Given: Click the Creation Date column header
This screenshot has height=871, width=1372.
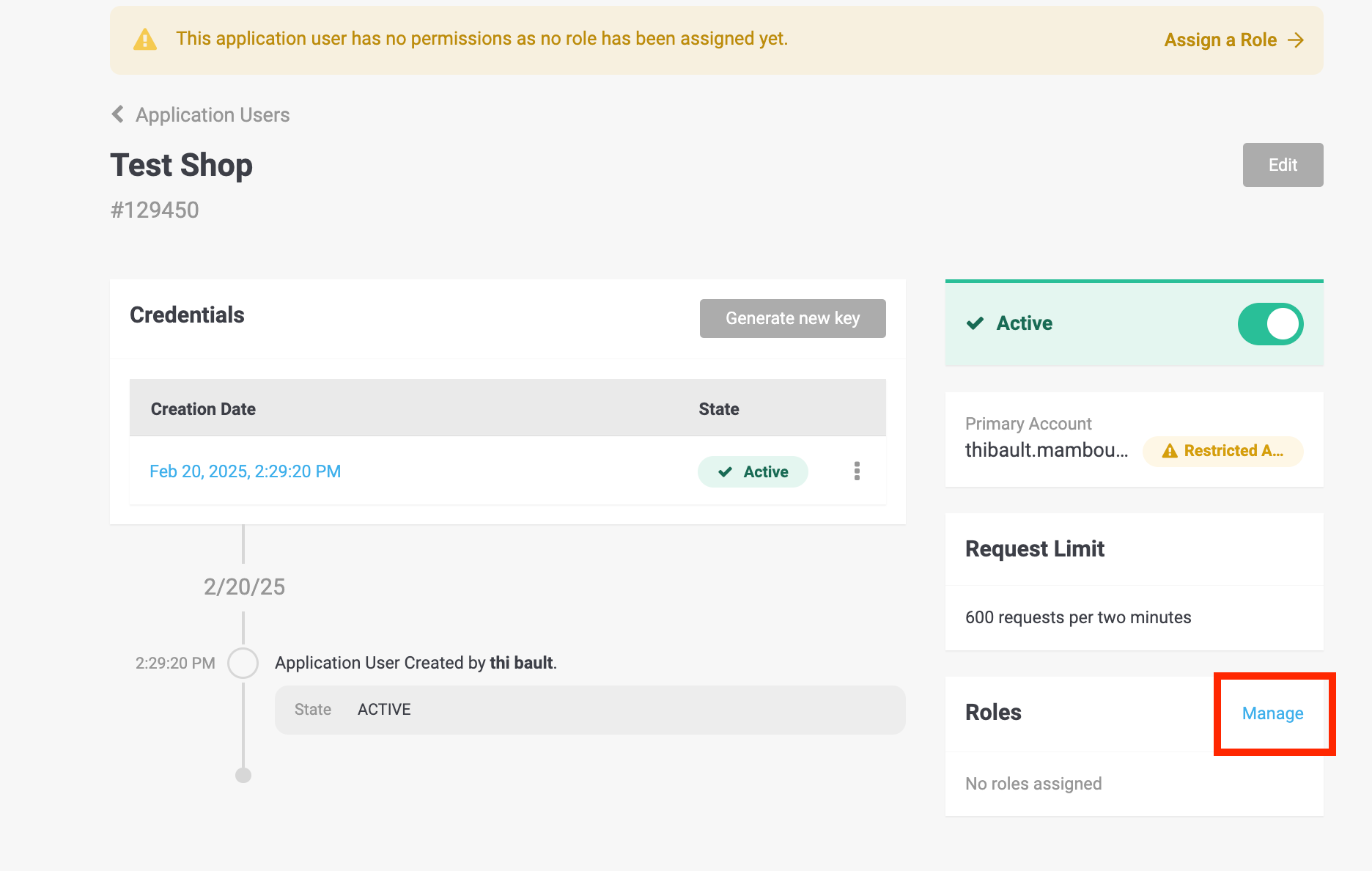Looking at the screenshot, I should pos(203,409).
